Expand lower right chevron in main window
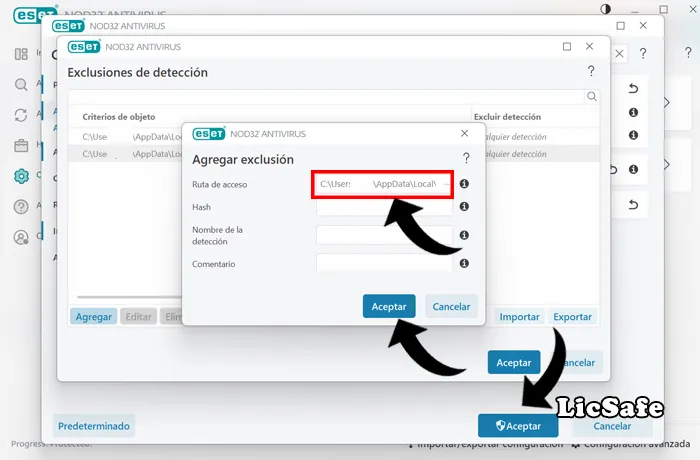This screenshot has width=700, height=460. [667, 164]
